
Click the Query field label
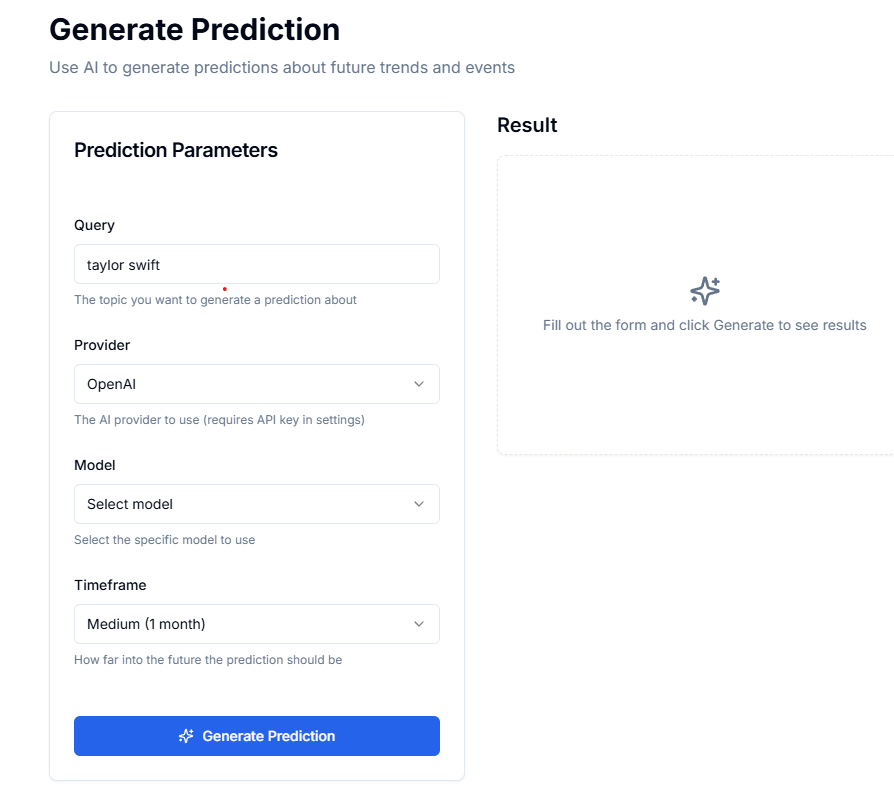point(94,225)
